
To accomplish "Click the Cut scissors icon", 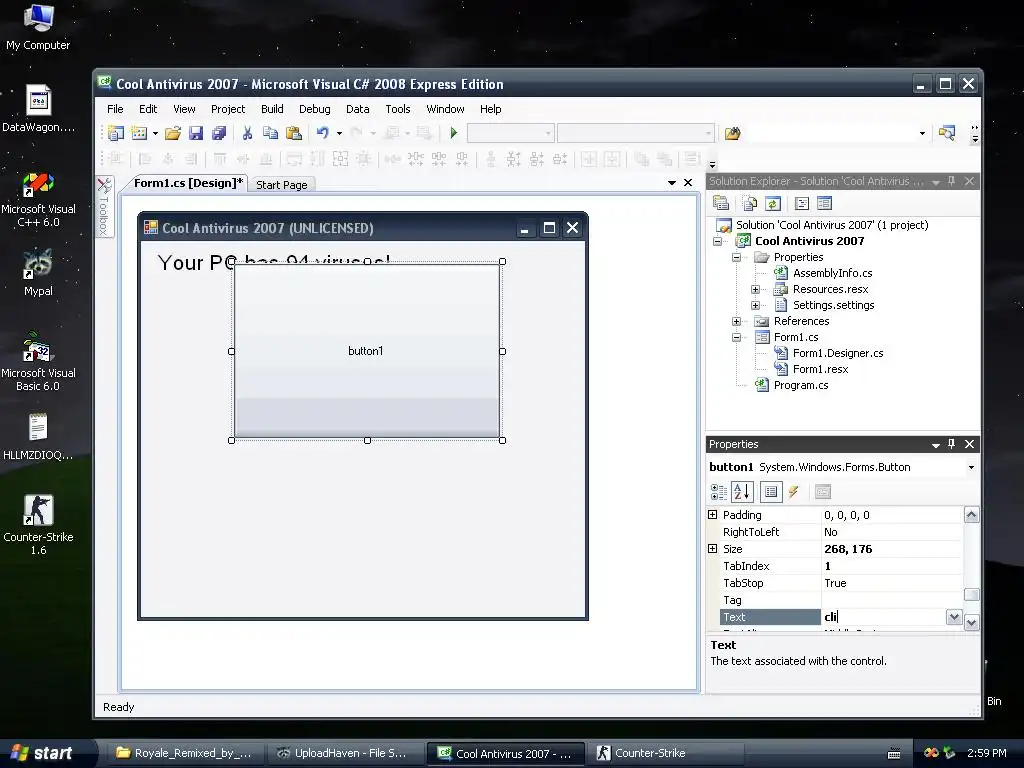I will pos(248,133).
